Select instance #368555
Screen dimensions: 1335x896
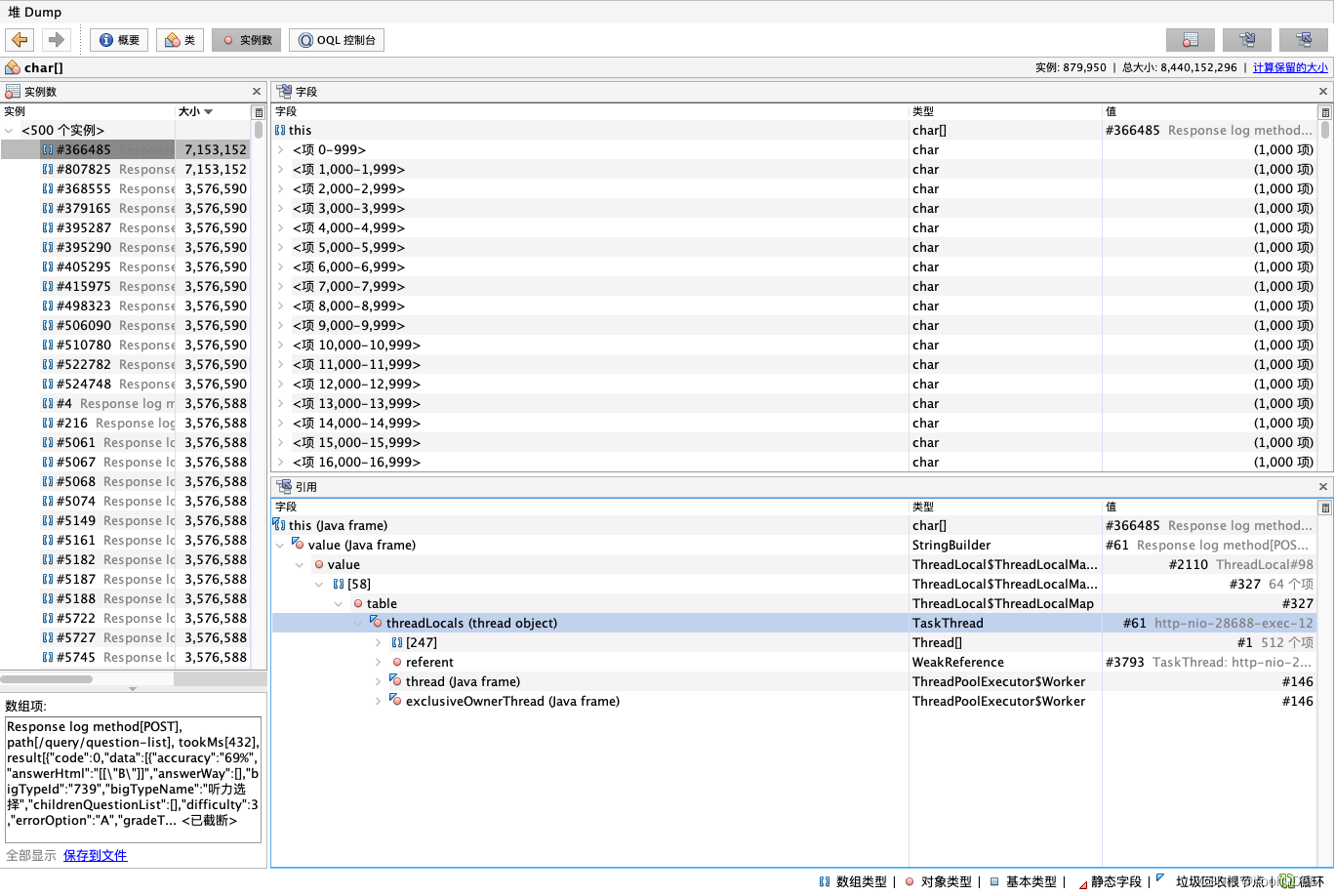[125, 188]
